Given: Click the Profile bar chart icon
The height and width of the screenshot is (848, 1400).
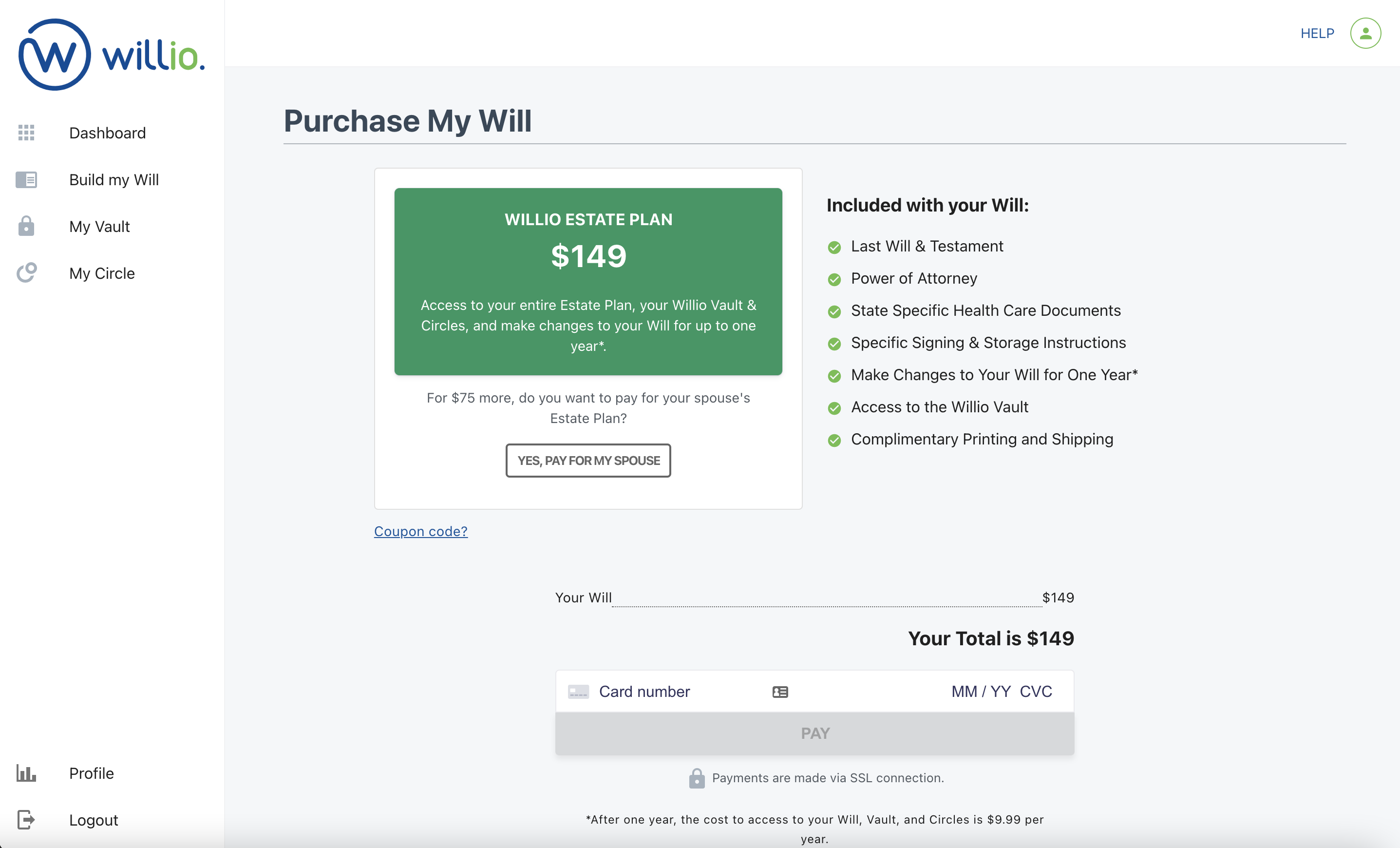Looking at the screenshot, I should coord(26,773).
